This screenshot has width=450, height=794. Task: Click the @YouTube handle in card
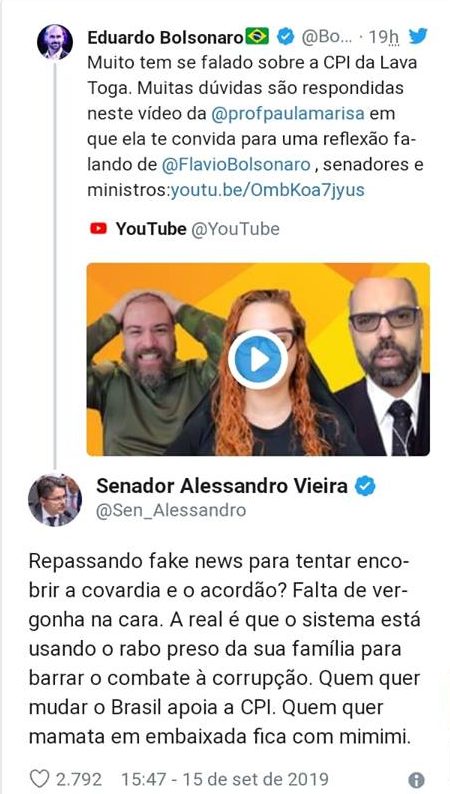click(235, 229)
